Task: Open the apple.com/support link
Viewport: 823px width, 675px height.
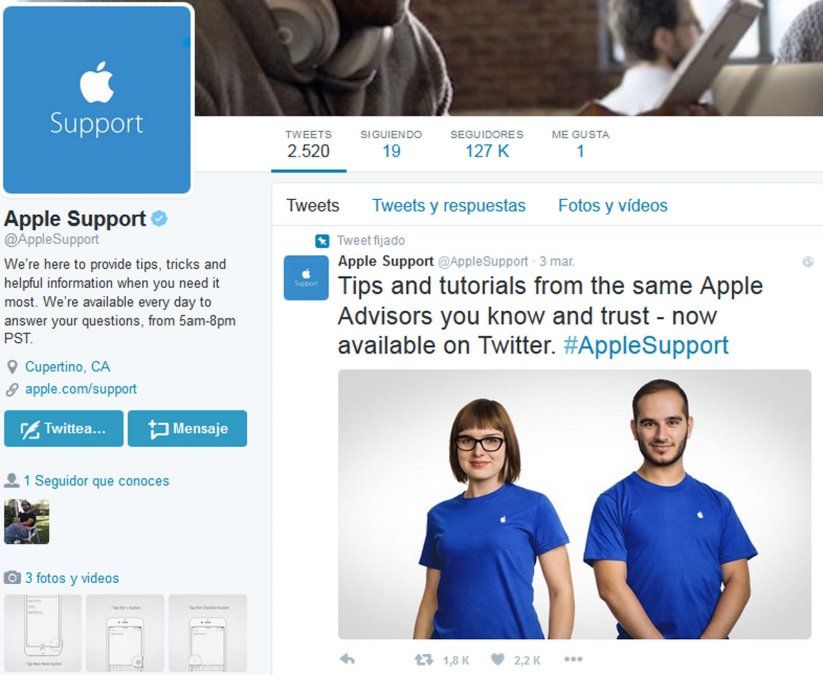Action: (81, 389)
